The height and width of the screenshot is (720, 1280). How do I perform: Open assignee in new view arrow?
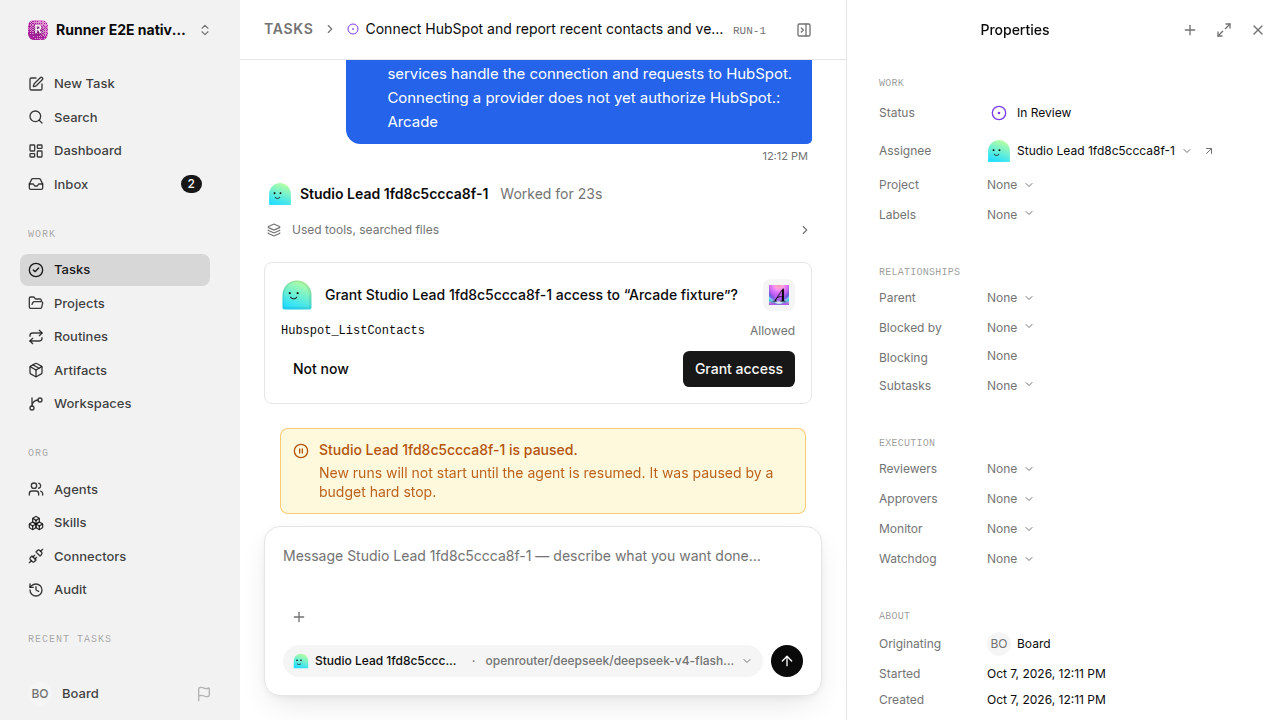point(1209,151)
